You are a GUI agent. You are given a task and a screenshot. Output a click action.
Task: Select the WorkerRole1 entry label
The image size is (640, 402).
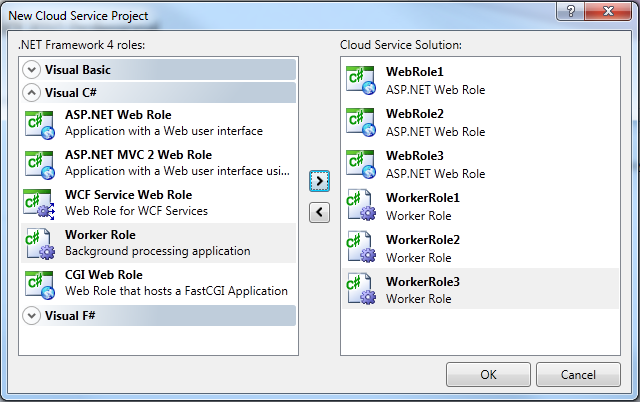[x=422, y=198]
